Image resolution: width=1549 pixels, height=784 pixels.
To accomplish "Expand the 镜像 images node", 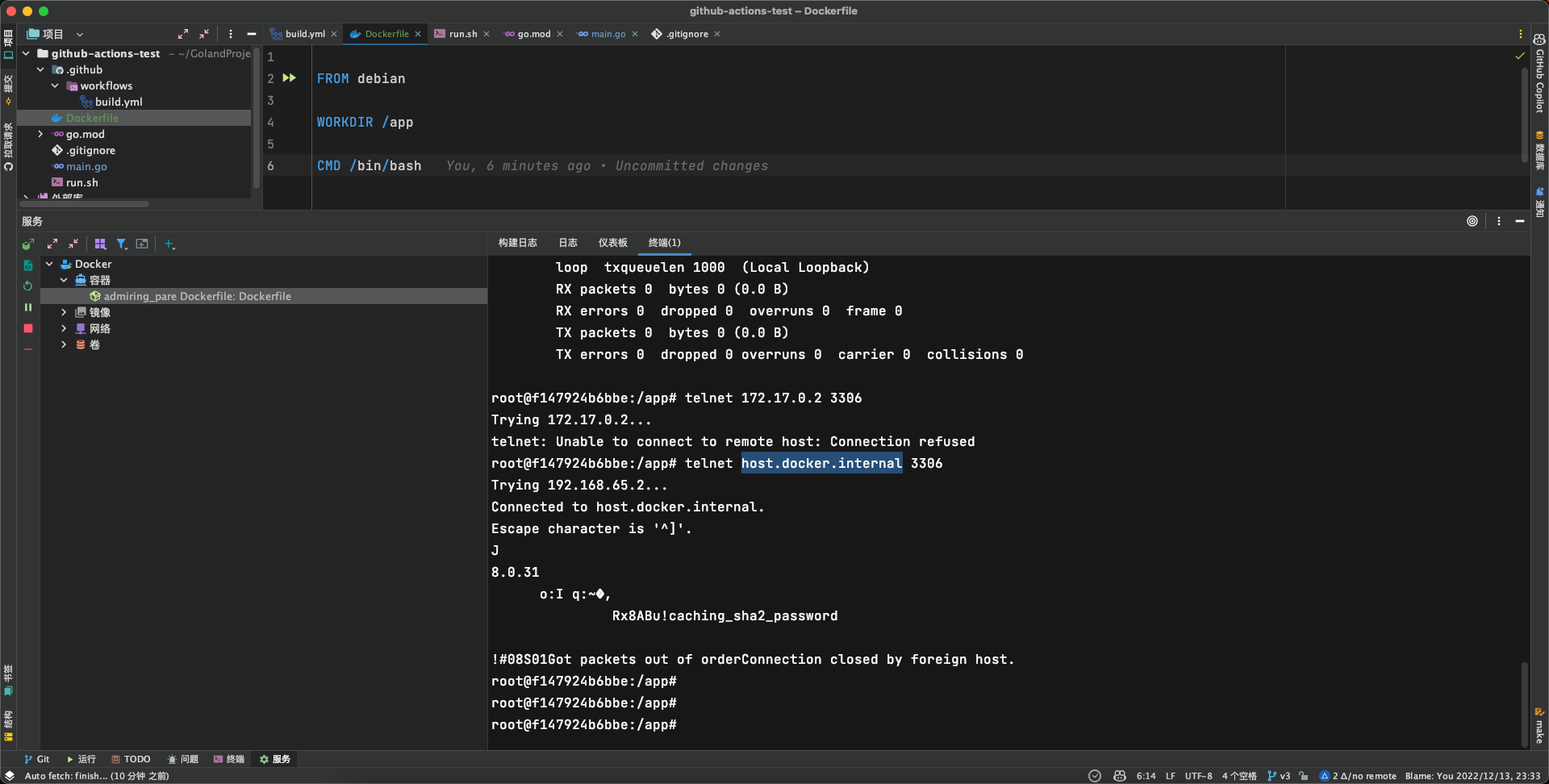I will pyautogui.click(x=64, y=312).
